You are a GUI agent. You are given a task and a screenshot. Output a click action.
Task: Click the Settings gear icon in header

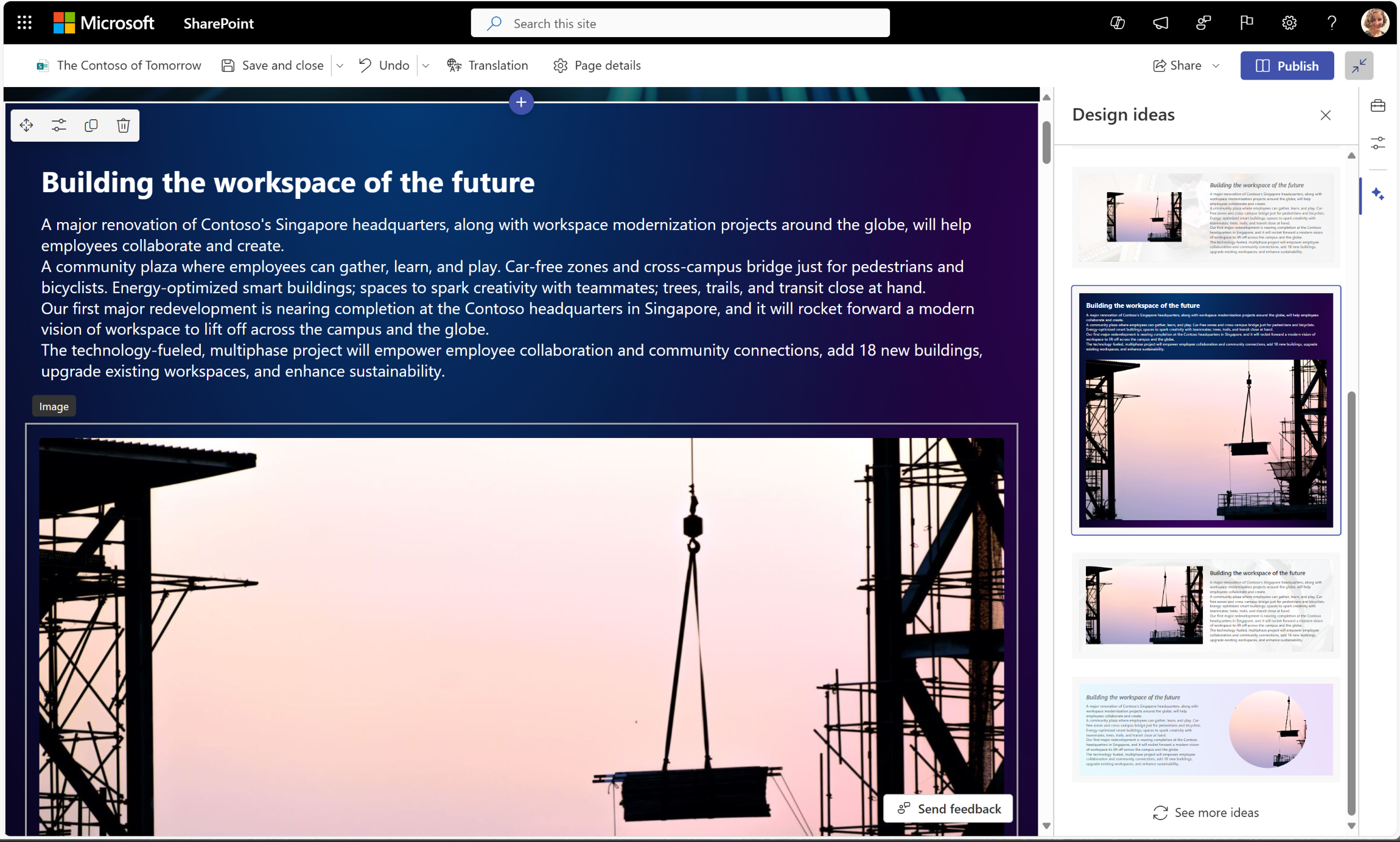1290,22
